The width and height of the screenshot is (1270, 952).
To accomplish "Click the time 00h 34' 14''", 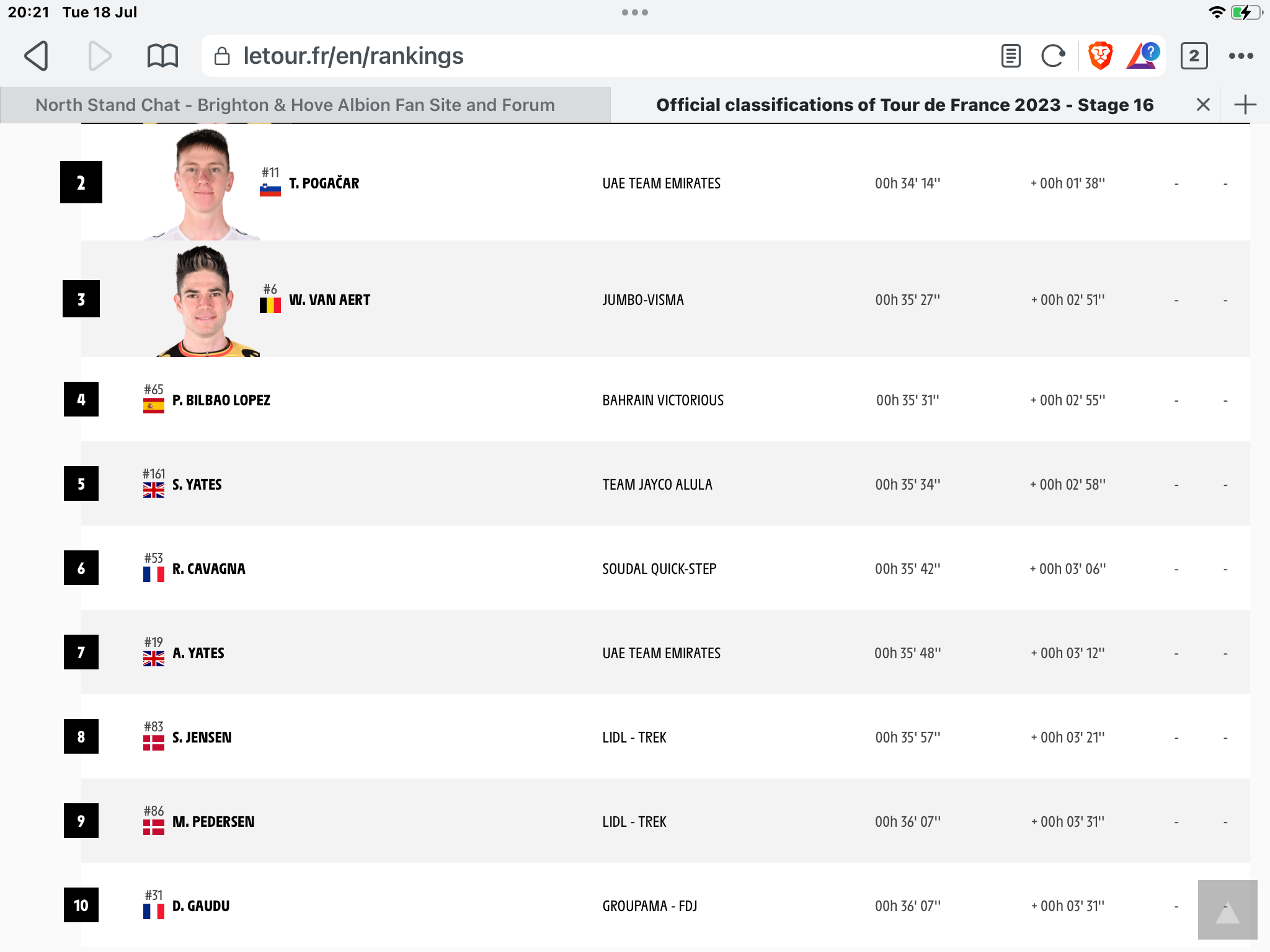I will 908,183.
